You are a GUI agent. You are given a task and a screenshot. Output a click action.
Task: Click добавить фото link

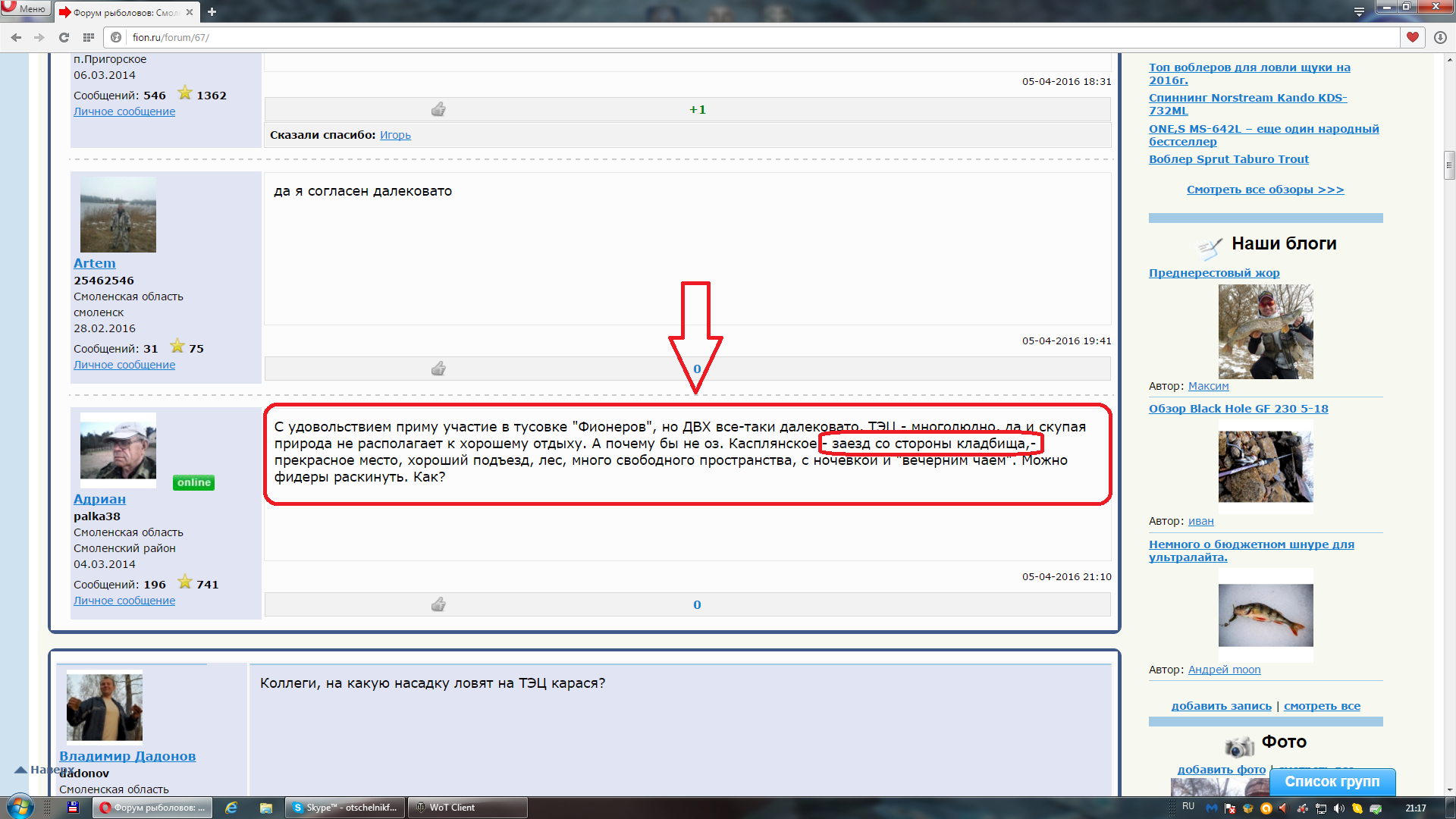[x=1221, y=770]
